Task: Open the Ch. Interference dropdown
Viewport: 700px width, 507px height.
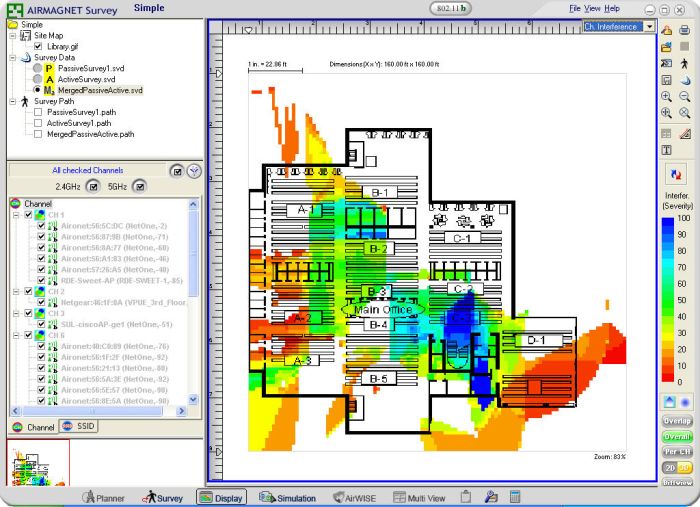Action: click(x=650, y=27)
